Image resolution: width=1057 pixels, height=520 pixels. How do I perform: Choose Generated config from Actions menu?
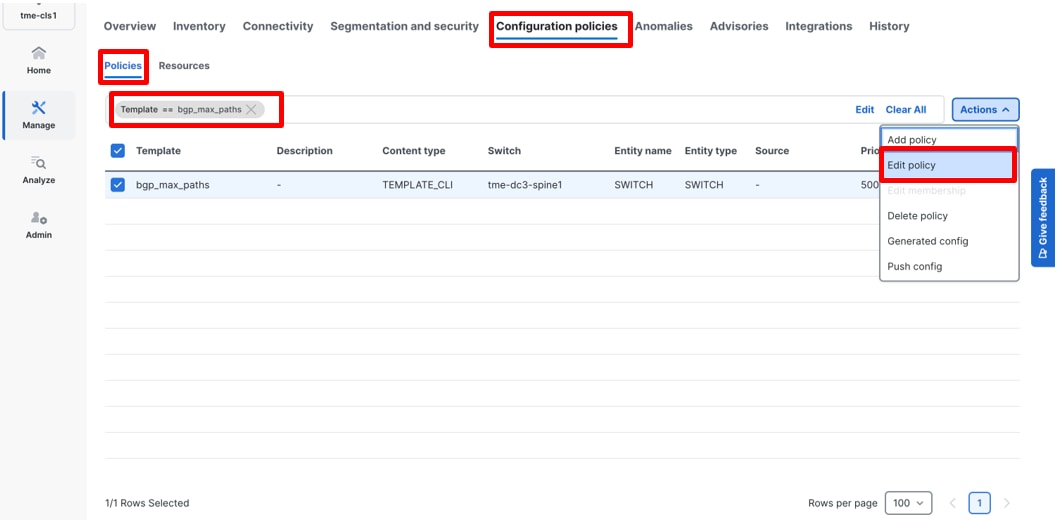pyautogui.click(x=949, y=241)
